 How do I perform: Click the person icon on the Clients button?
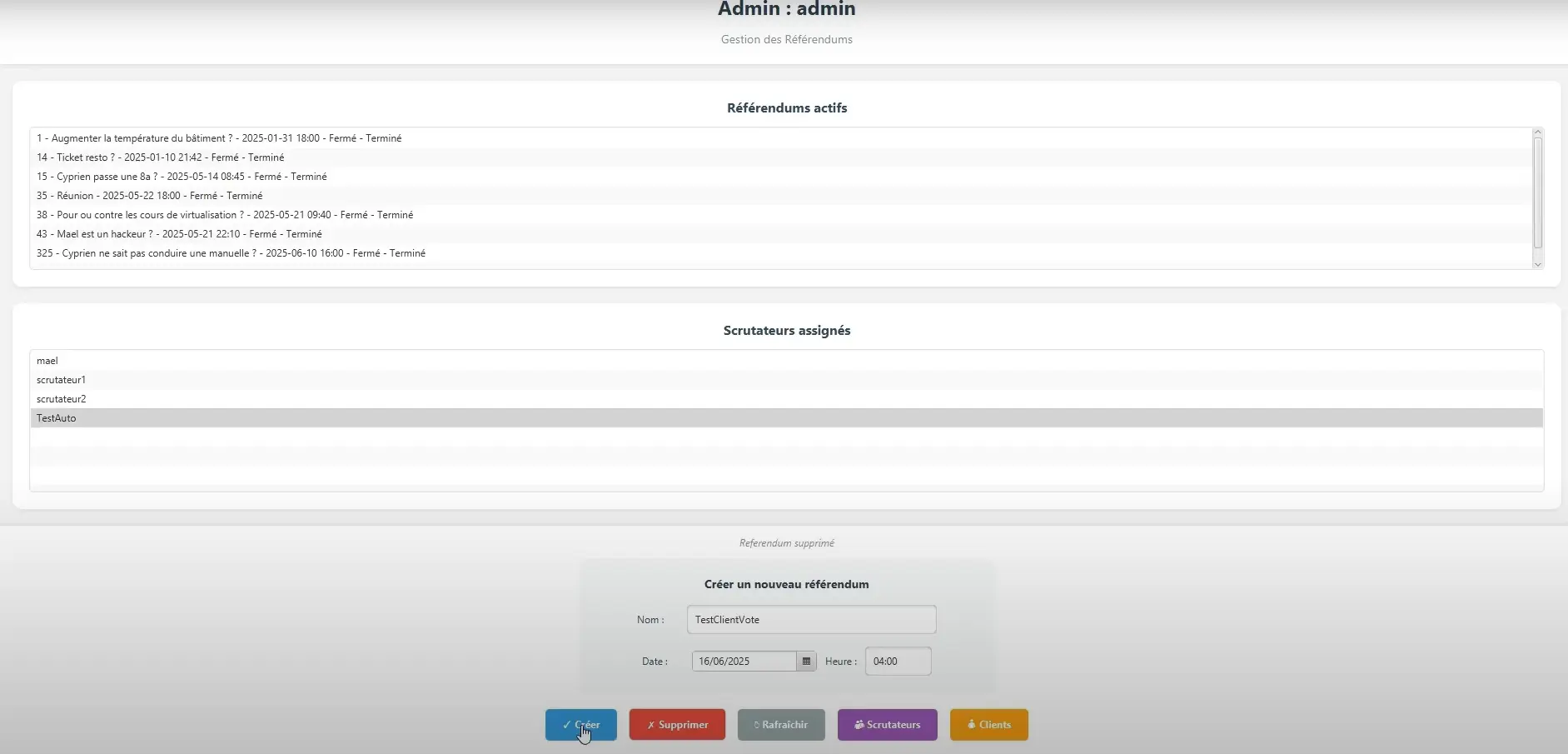click(x=970, y=725)
